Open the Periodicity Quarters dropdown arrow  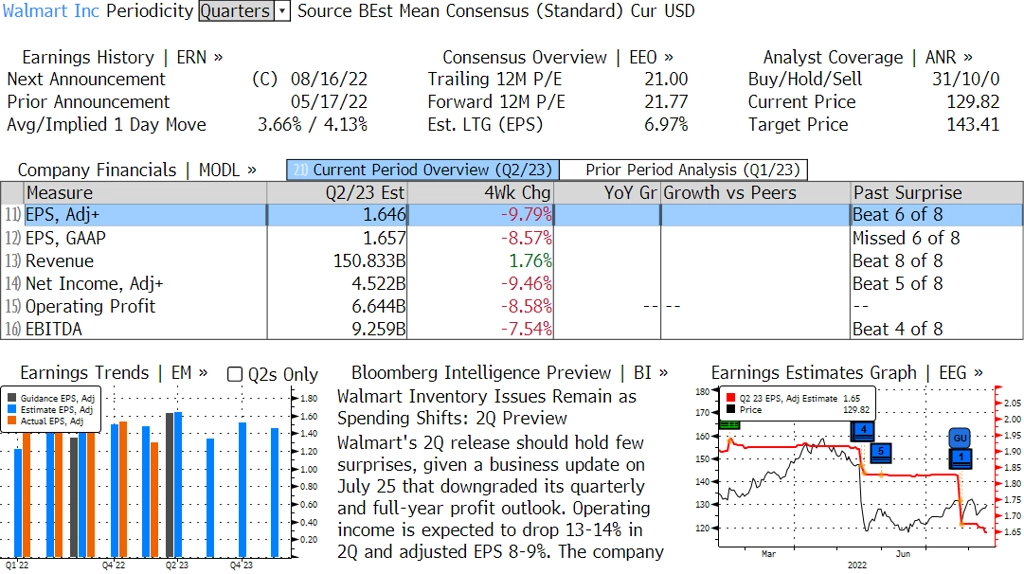tap(282, 11)
